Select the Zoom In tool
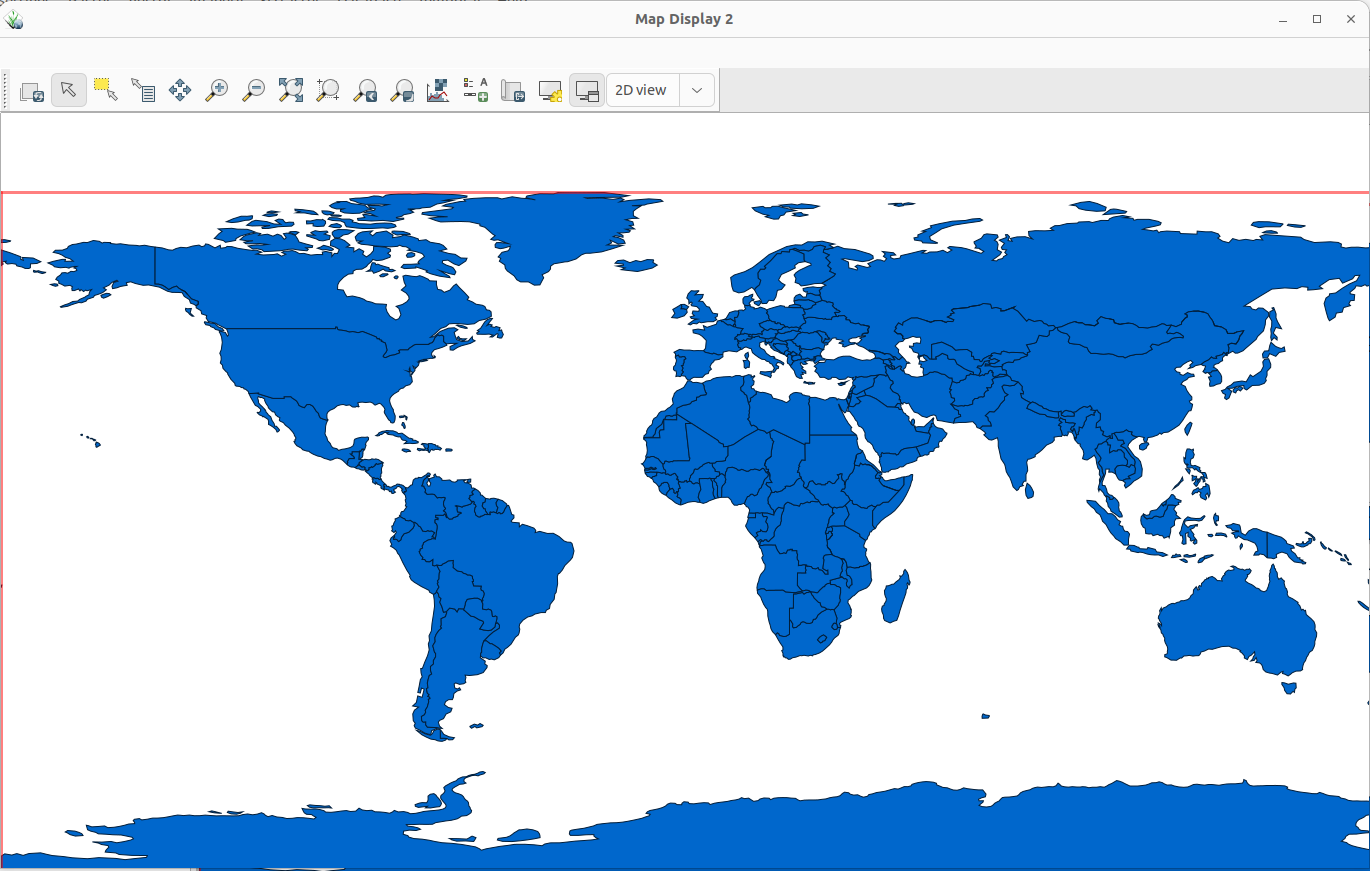Screen dimensions: 1370x871 [216, 90]
